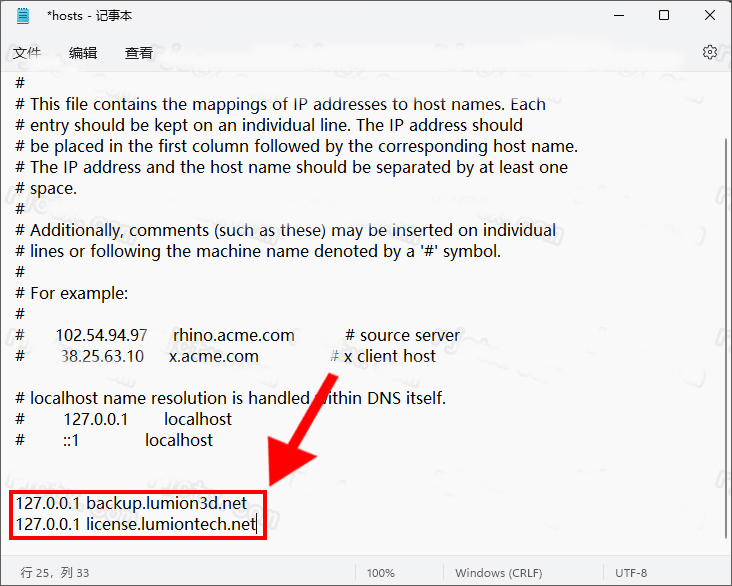732x586 pixels.
Task: Click the line '127.0.0.1 backup.lumion3d.net'
Action: click(x=131, y=503)
